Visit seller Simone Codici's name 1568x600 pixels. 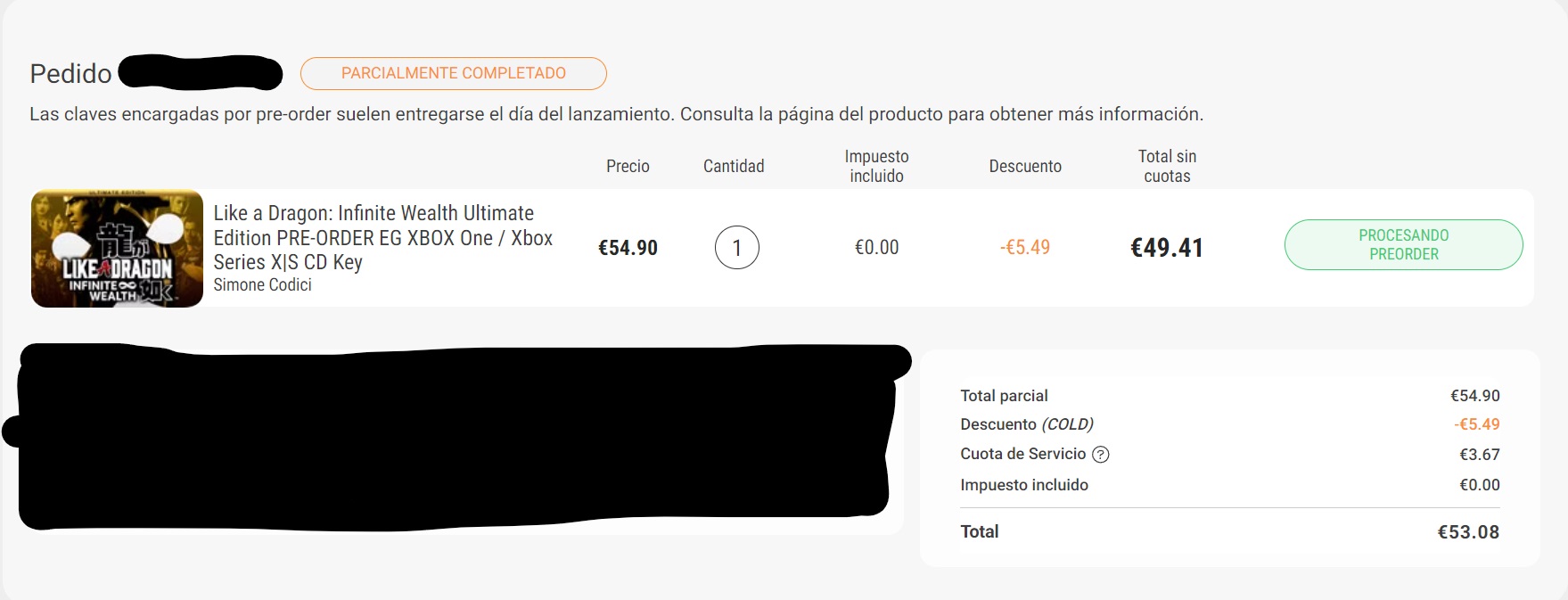262,285
